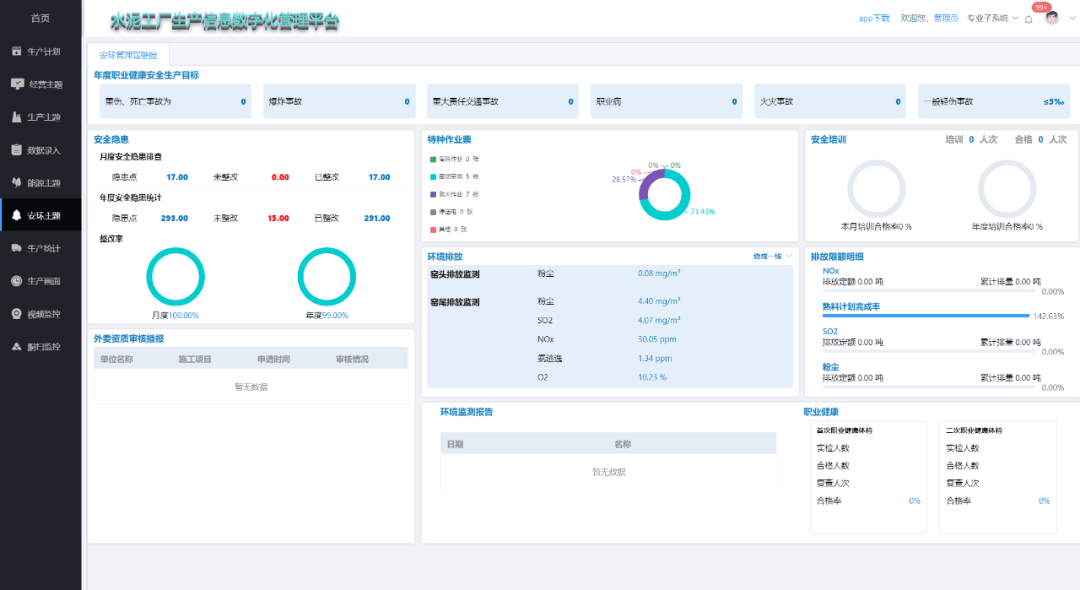Click the 熟料计划完成率 progress bar
Screen dimensions: 1080x590
[x=925, y=316]
